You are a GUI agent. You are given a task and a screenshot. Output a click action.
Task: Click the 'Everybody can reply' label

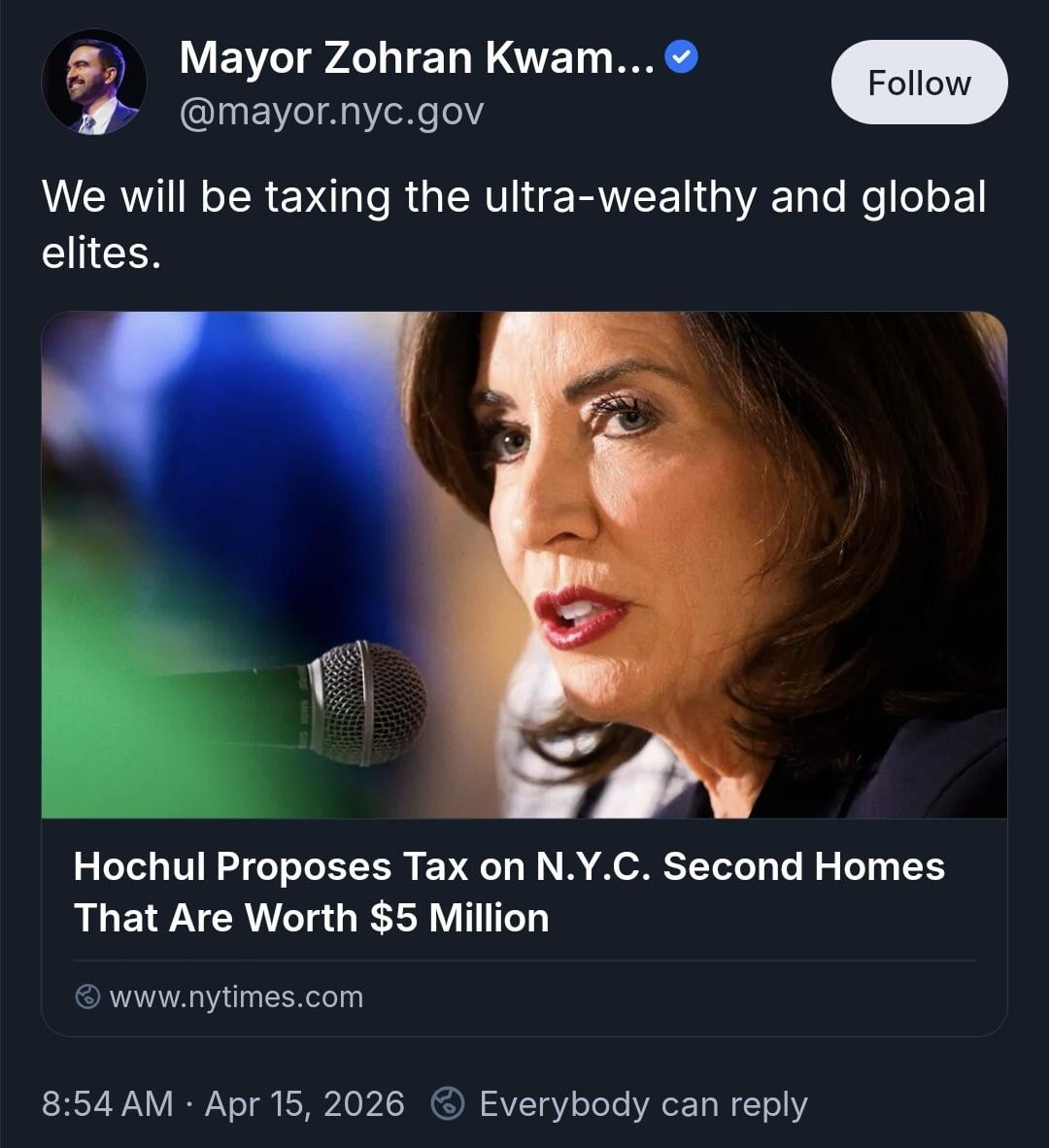point(643,1104)
